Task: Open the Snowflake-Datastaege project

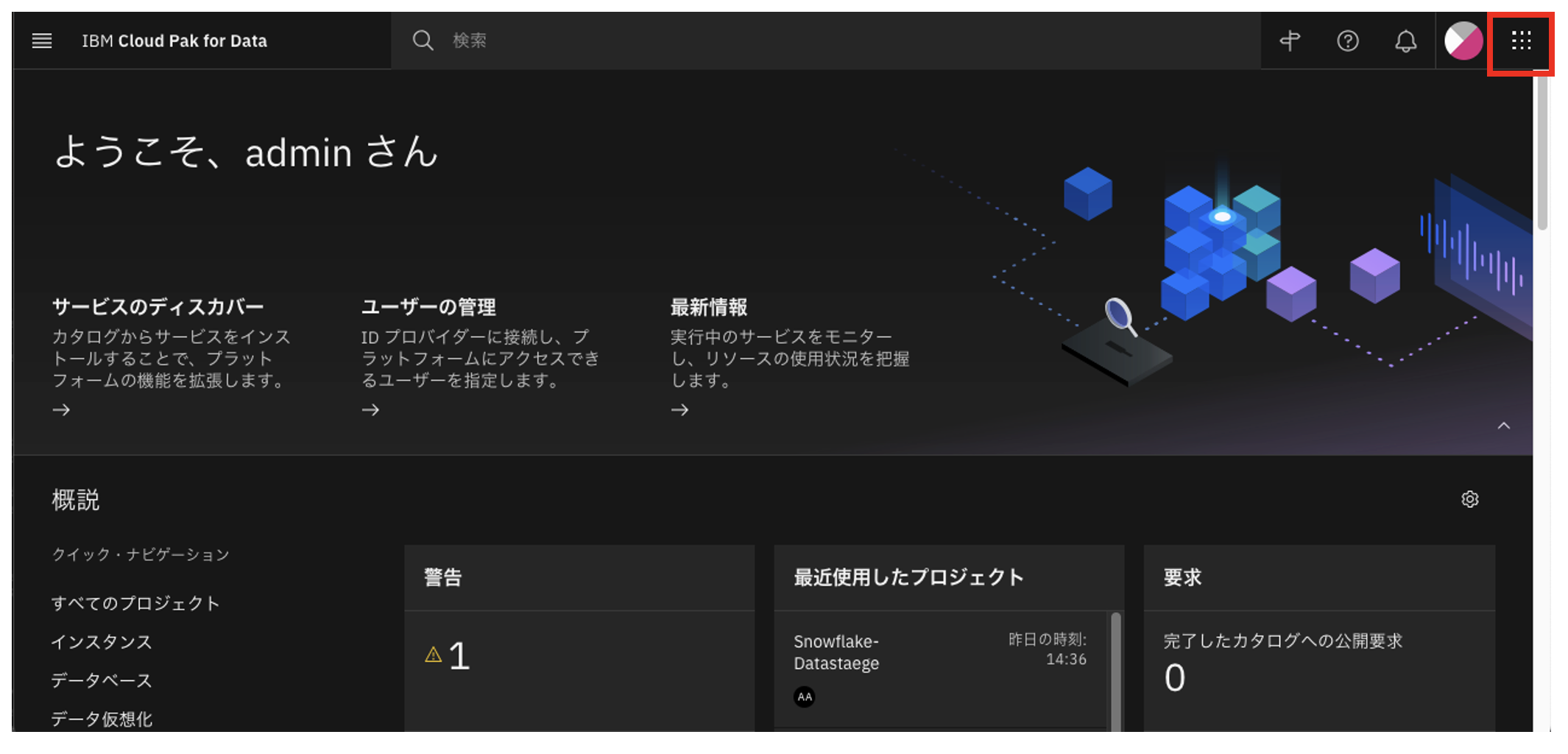Action: [836, 652]
